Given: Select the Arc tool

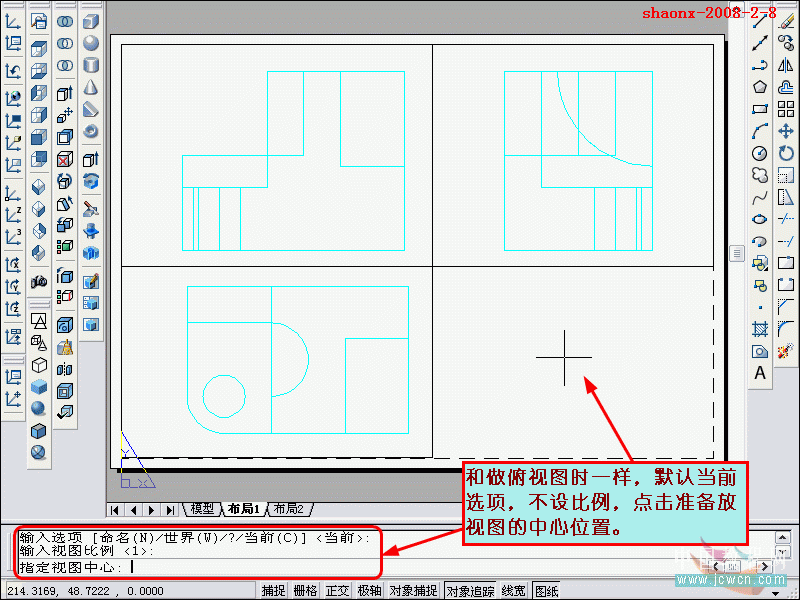Looking at the screenshot, I should click(x=760, y=131).
